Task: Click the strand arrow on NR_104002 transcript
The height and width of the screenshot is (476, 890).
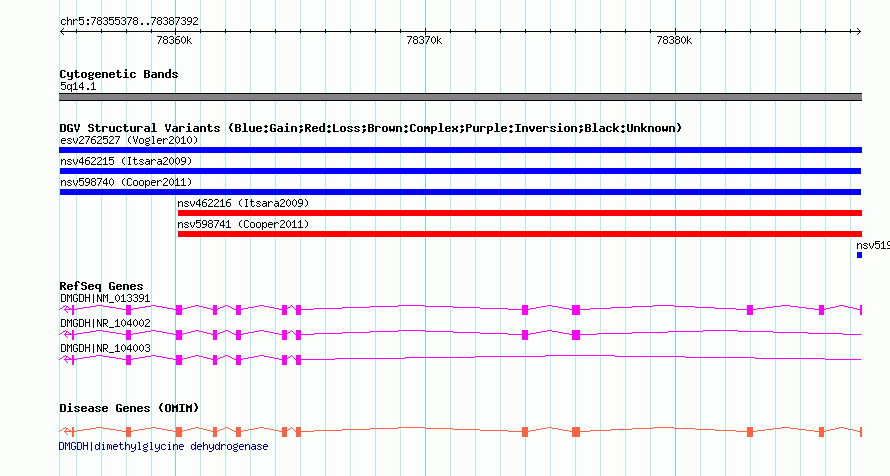Action: point(67,335)
